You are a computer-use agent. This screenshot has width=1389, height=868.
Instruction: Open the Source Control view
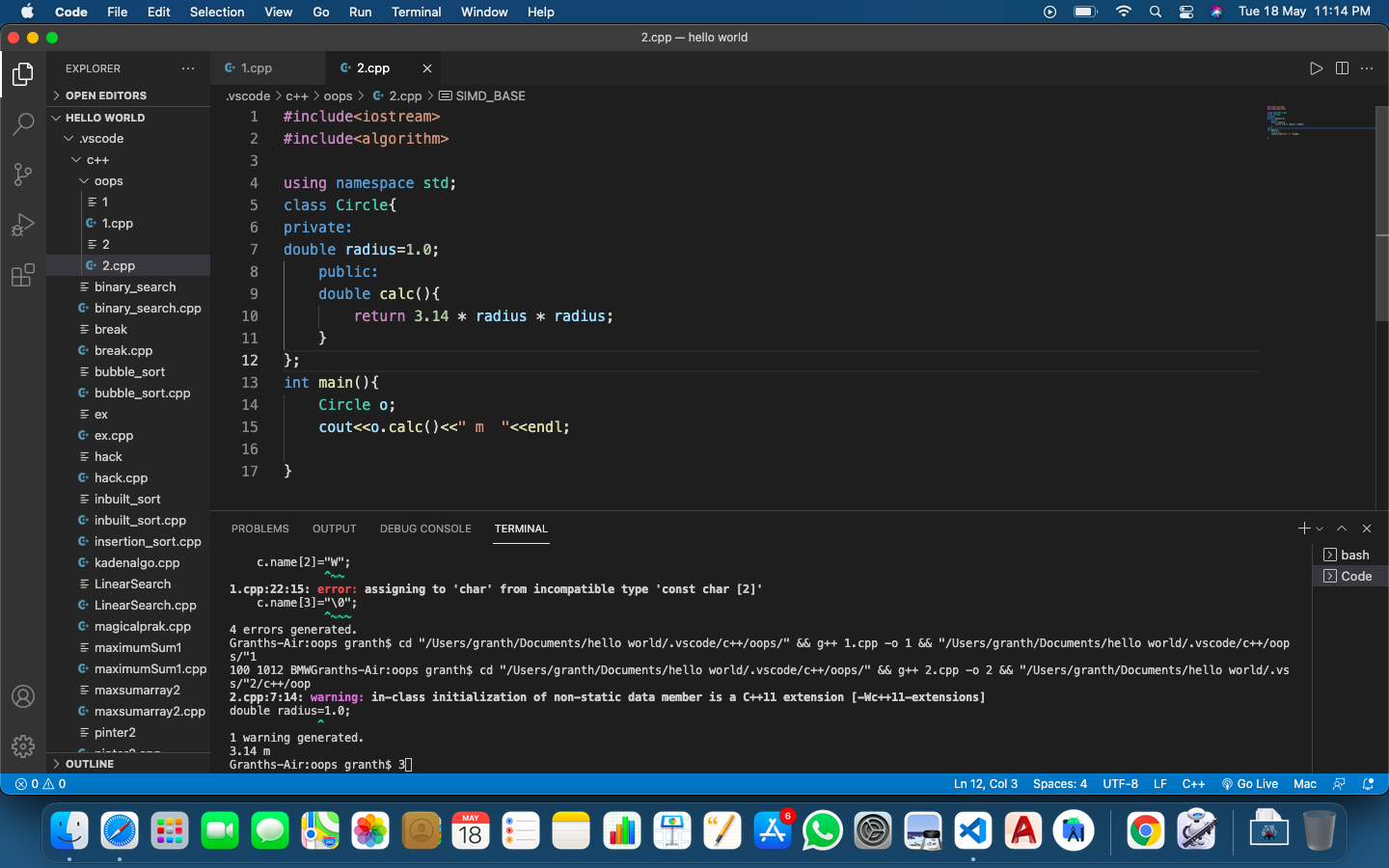[x=23, y=175]
